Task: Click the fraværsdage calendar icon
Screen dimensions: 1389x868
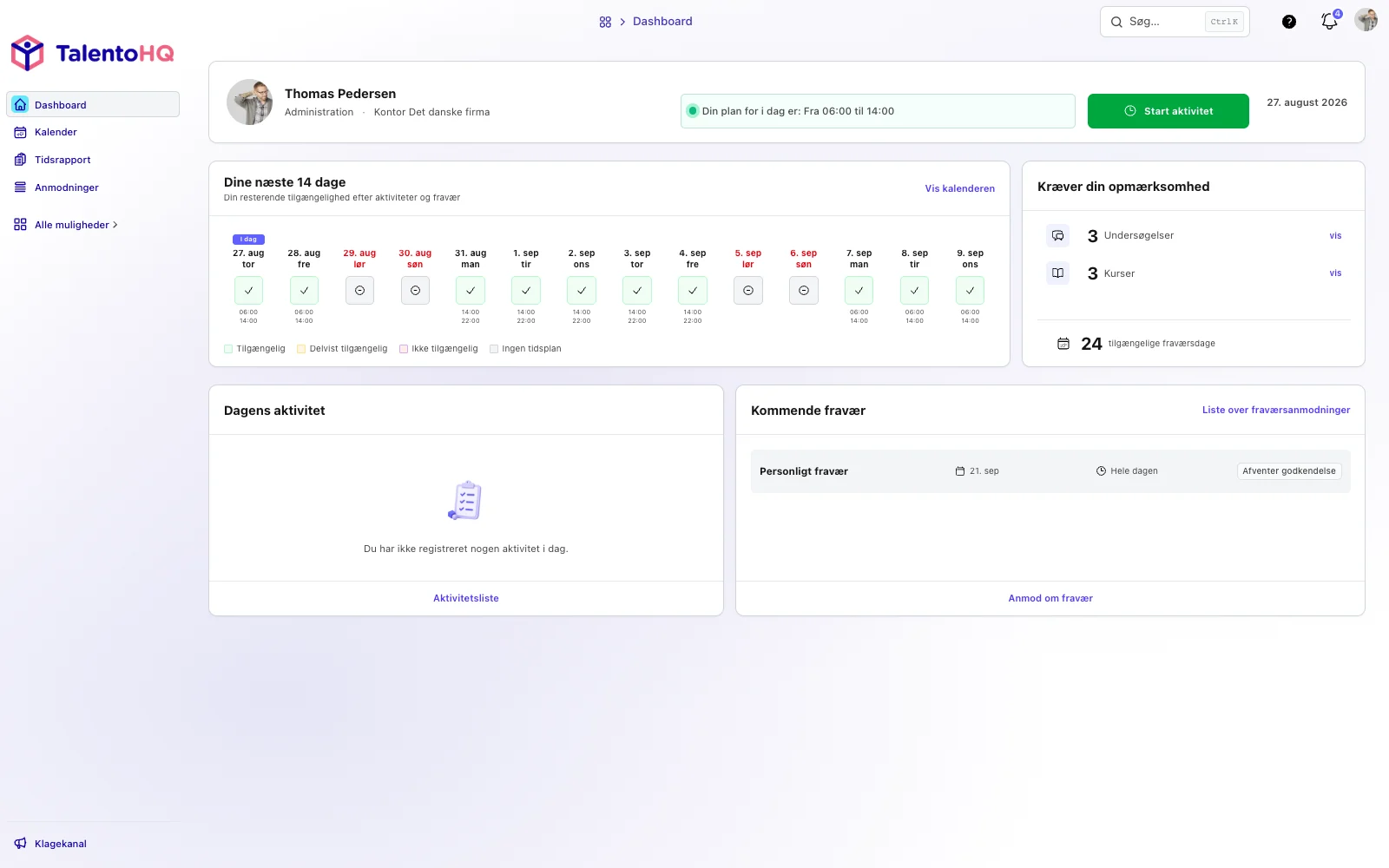Action: 1063,344
